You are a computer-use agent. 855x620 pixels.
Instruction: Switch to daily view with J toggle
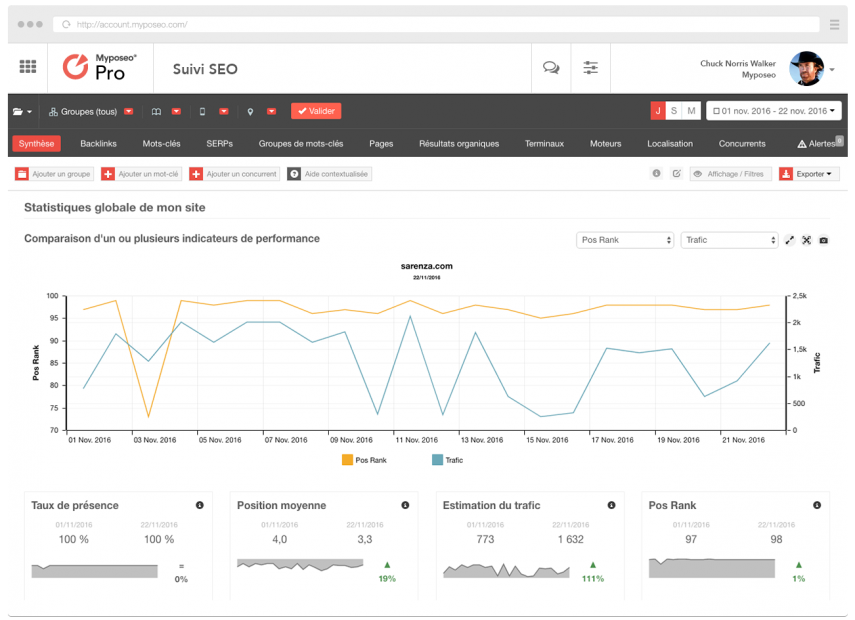pos(658,111)
